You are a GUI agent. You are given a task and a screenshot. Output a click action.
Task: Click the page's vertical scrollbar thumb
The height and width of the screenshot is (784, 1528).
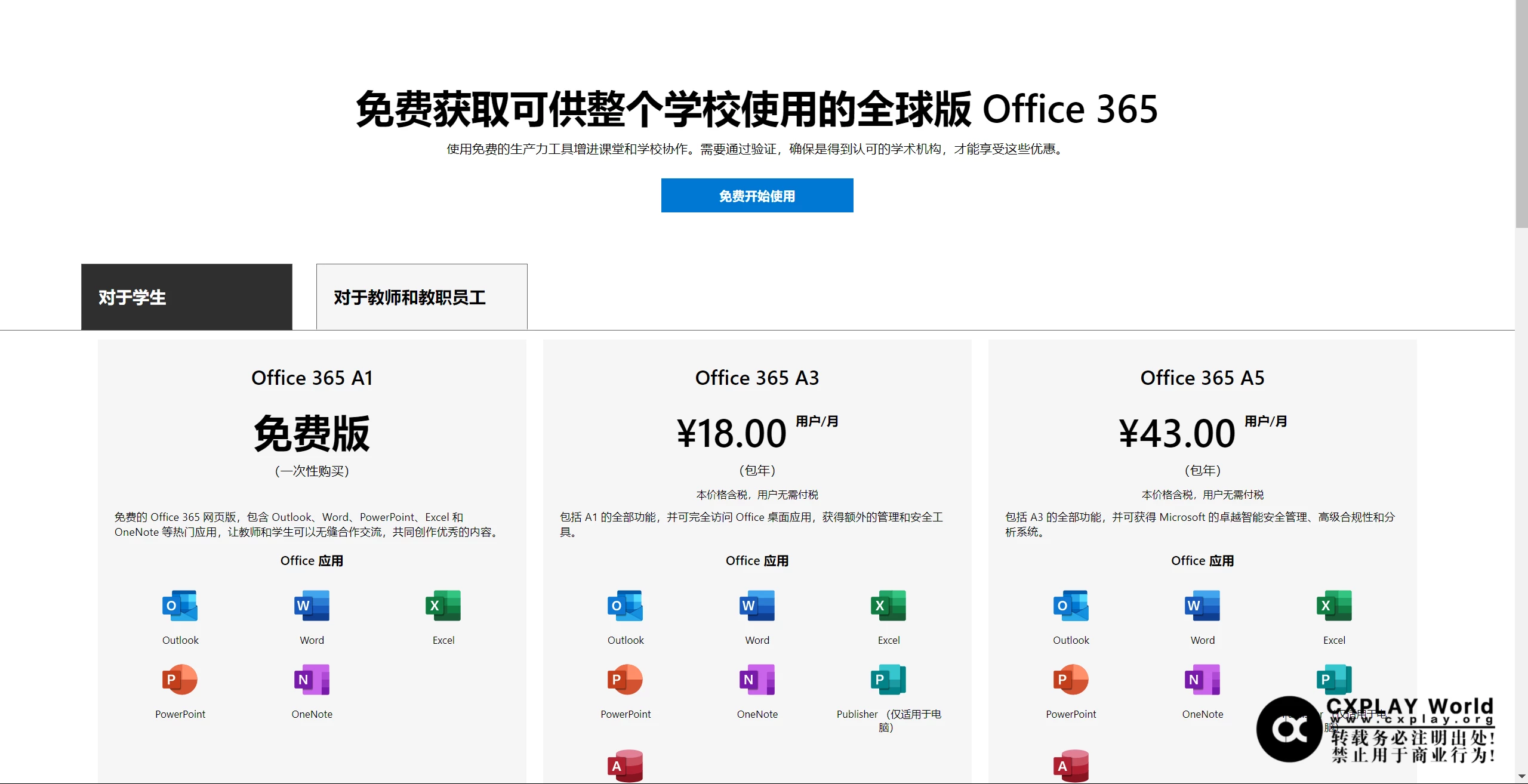click(x=1521, y=113)
